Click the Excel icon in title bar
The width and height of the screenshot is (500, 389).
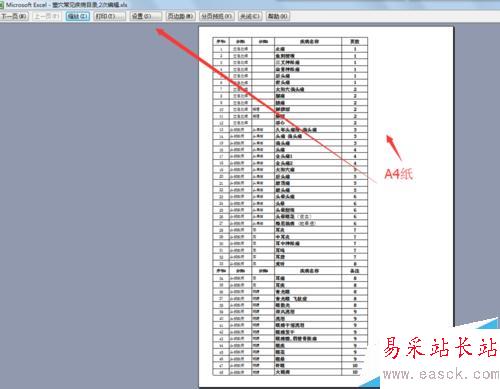pos(2,5)
